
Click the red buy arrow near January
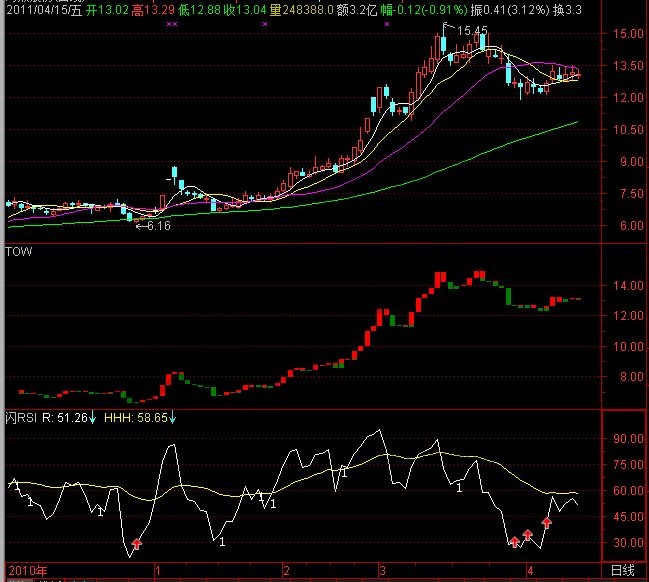tap(137, 544)
